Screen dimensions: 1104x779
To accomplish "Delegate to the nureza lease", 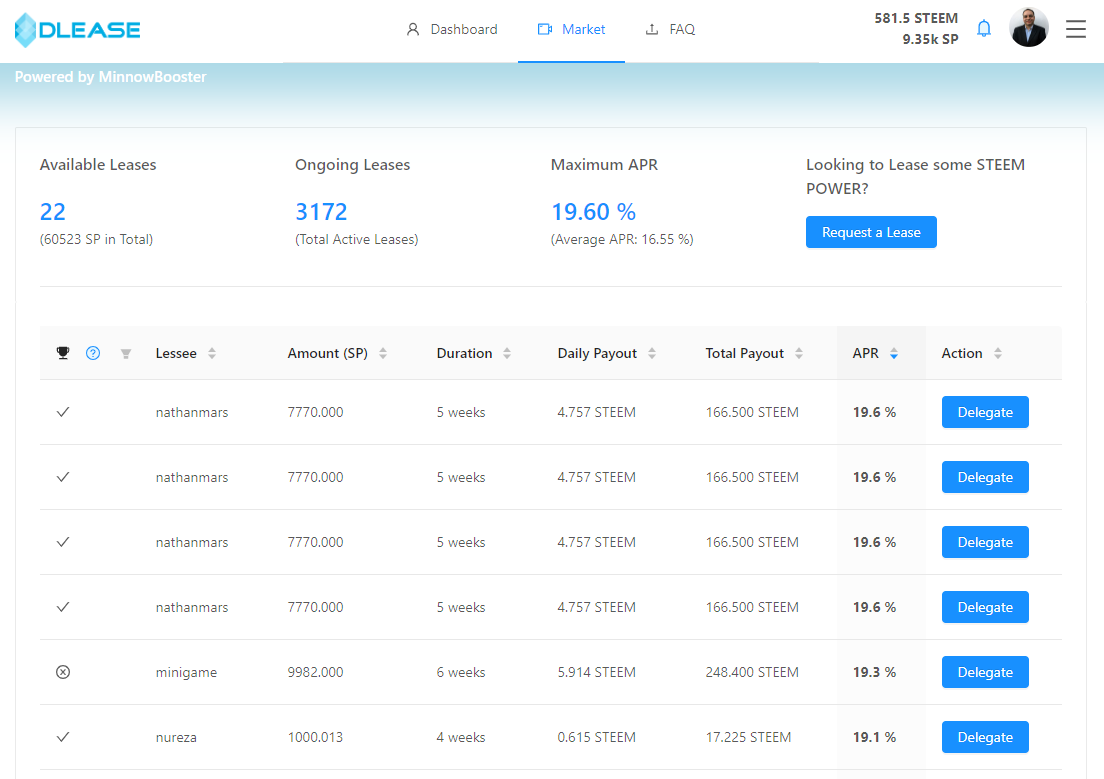I will coord(985,737).
